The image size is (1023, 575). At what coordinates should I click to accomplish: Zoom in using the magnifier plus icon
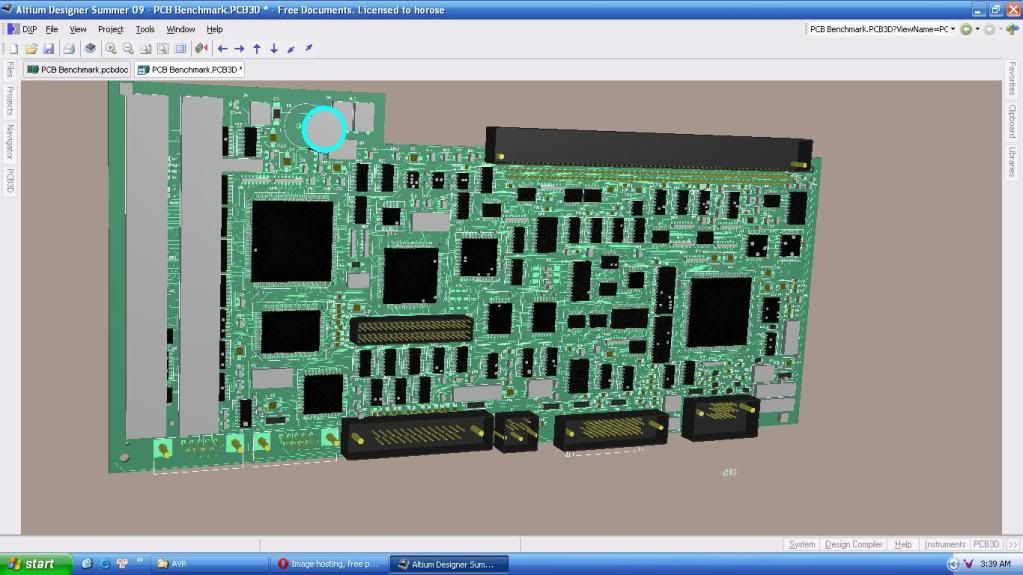111,48
